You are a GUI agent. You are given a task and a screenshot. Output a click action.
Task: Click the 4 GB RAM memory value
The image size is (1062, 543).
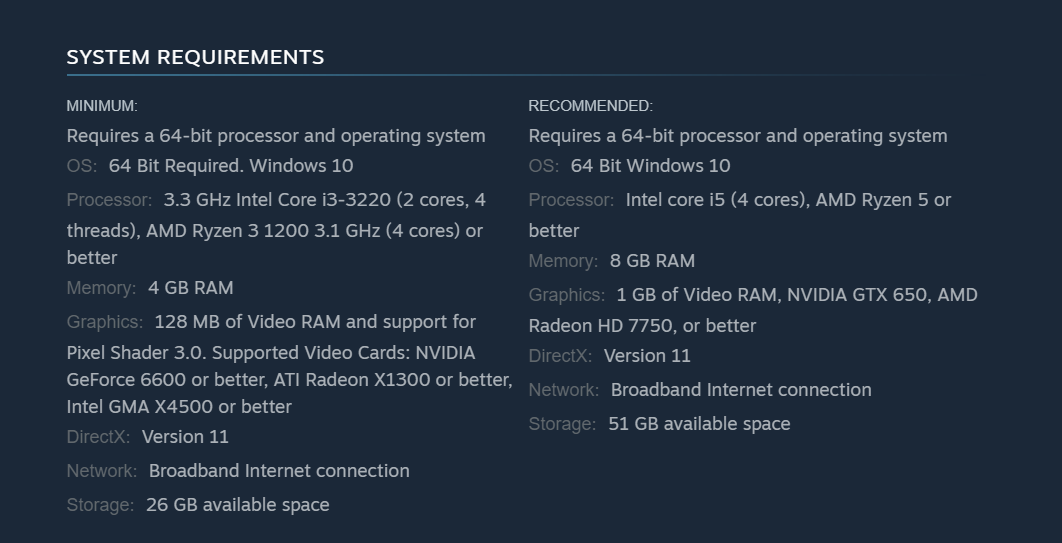[190, 288]
